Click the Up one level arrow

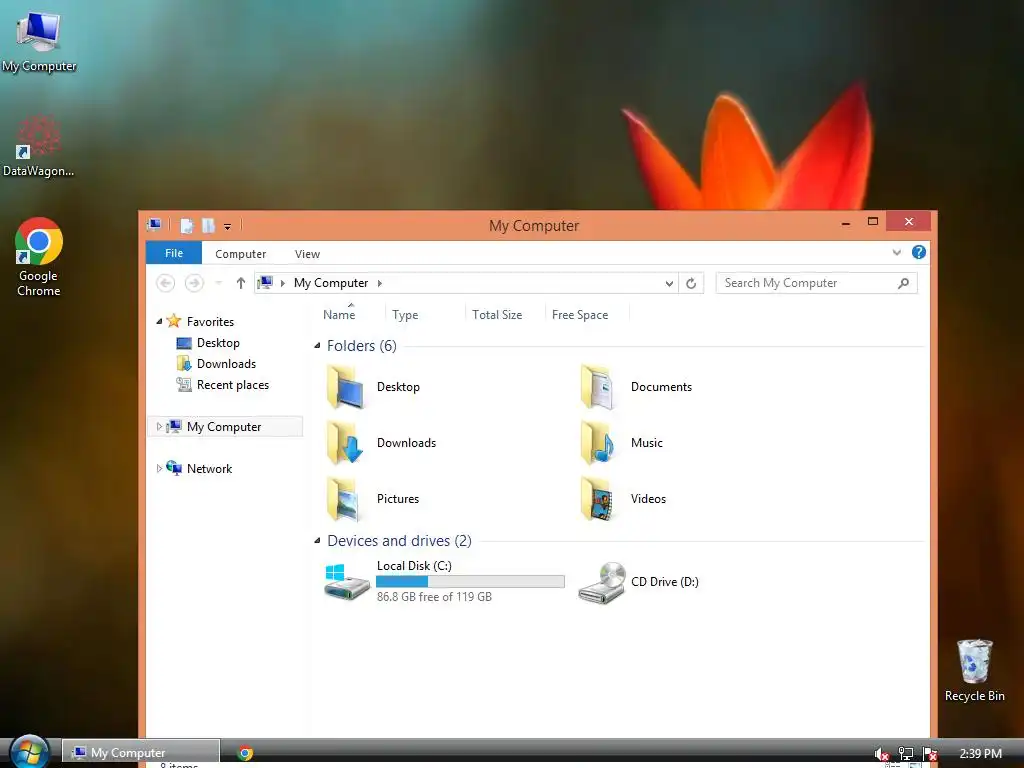tap(240, 283)
